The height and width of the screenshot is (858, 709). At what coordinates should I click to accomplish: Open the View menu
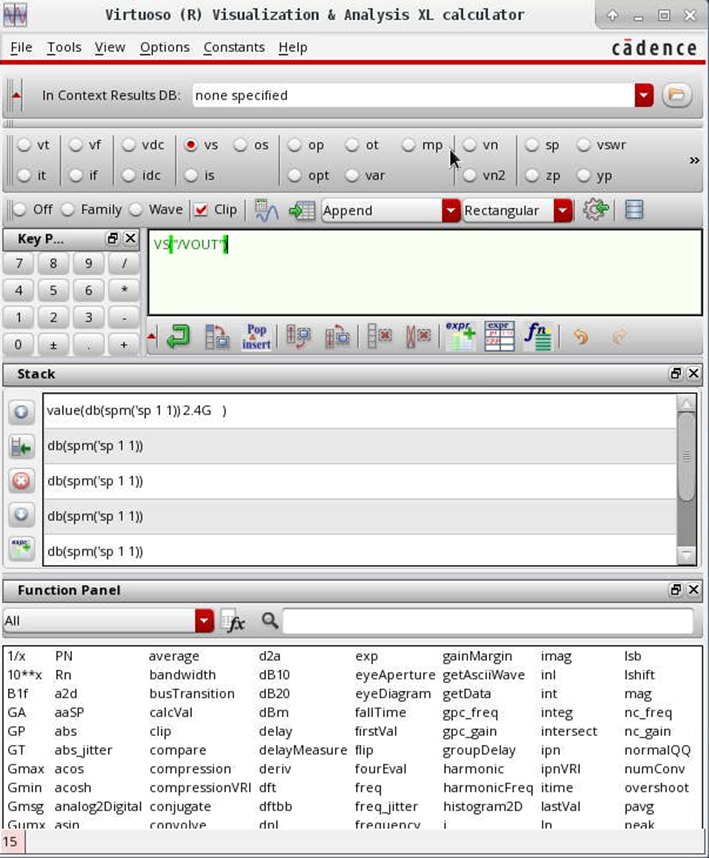point(109,48)
